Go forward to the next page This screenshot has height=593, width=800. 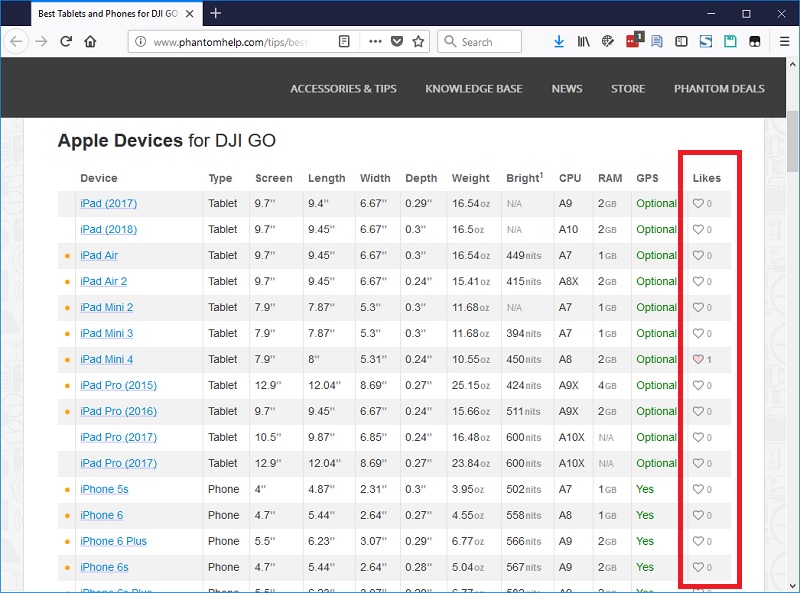tap(41, 41)
